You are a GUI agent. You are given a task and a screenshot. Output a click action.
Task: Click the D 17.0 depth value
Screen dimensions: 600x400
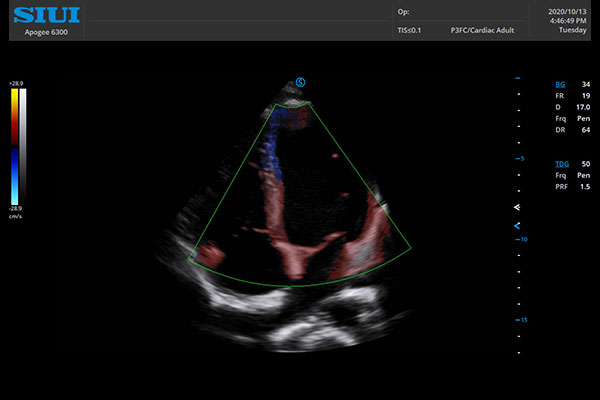583,107
